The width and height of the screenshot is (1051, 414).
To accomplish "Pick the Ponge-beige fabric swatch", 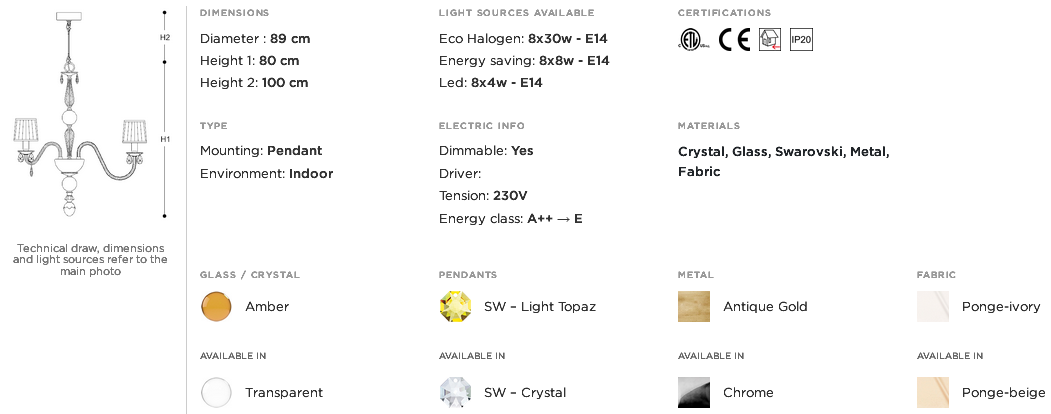I will pyautogui.click(x=933, y=393).
